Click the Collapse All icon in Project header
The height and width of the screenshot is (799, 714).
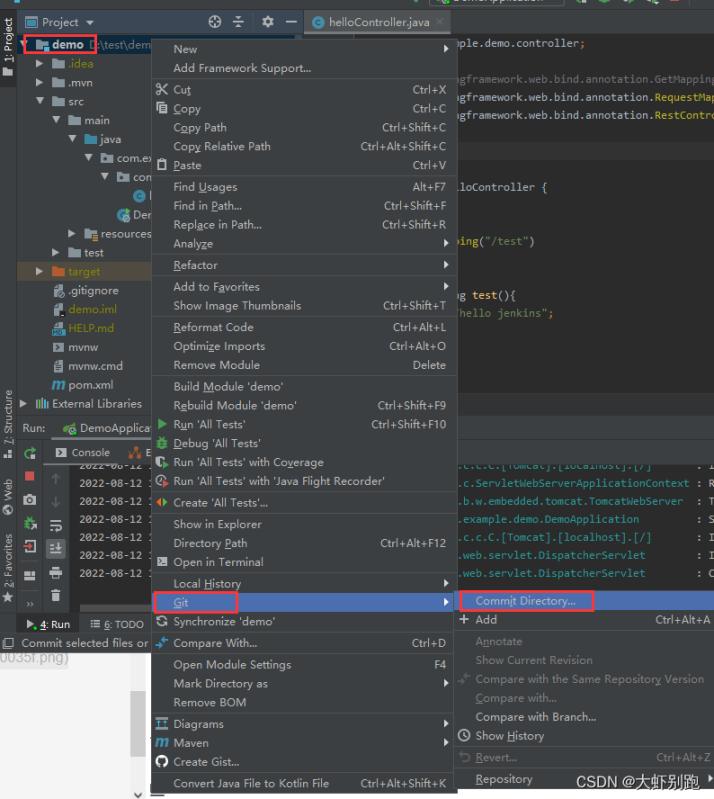coord(239,21)
